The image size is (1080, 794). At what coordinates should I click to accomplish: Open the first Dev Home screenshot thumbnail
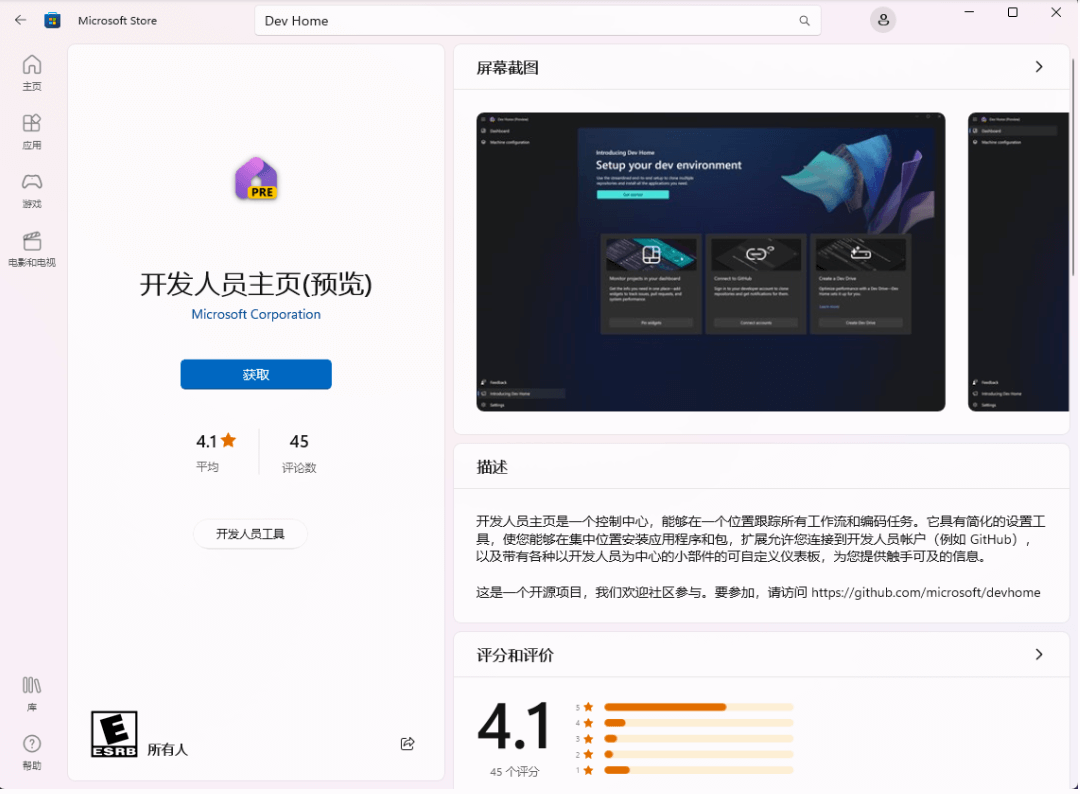point(710,261)
